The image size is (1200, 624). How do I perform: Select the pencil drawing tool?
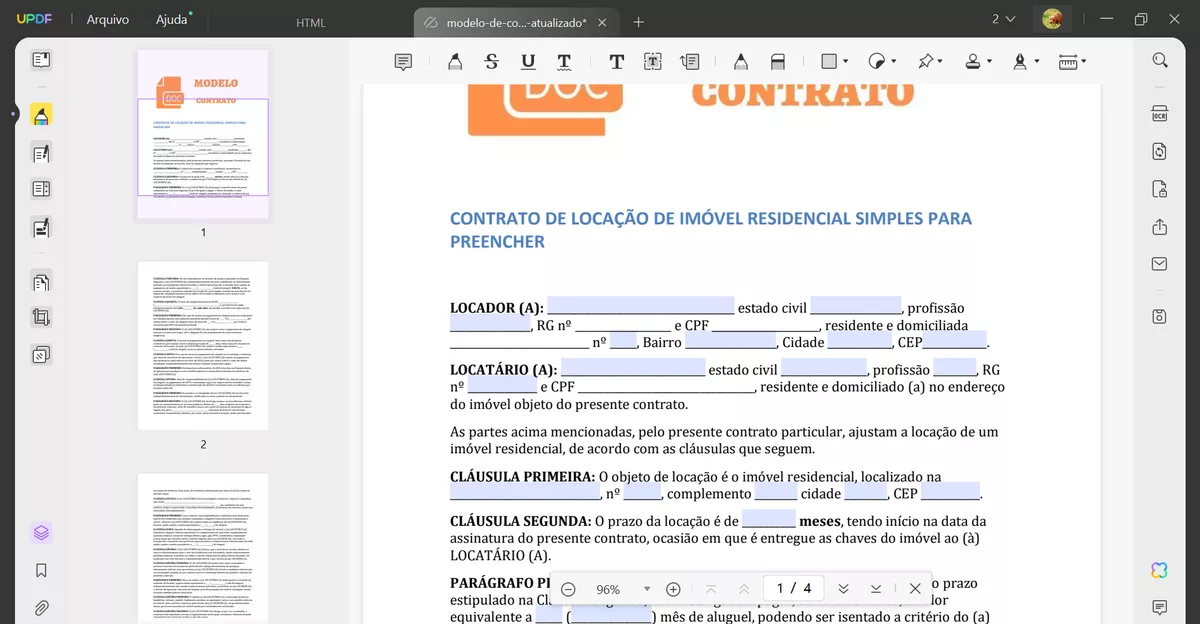(x=741, y=61)
